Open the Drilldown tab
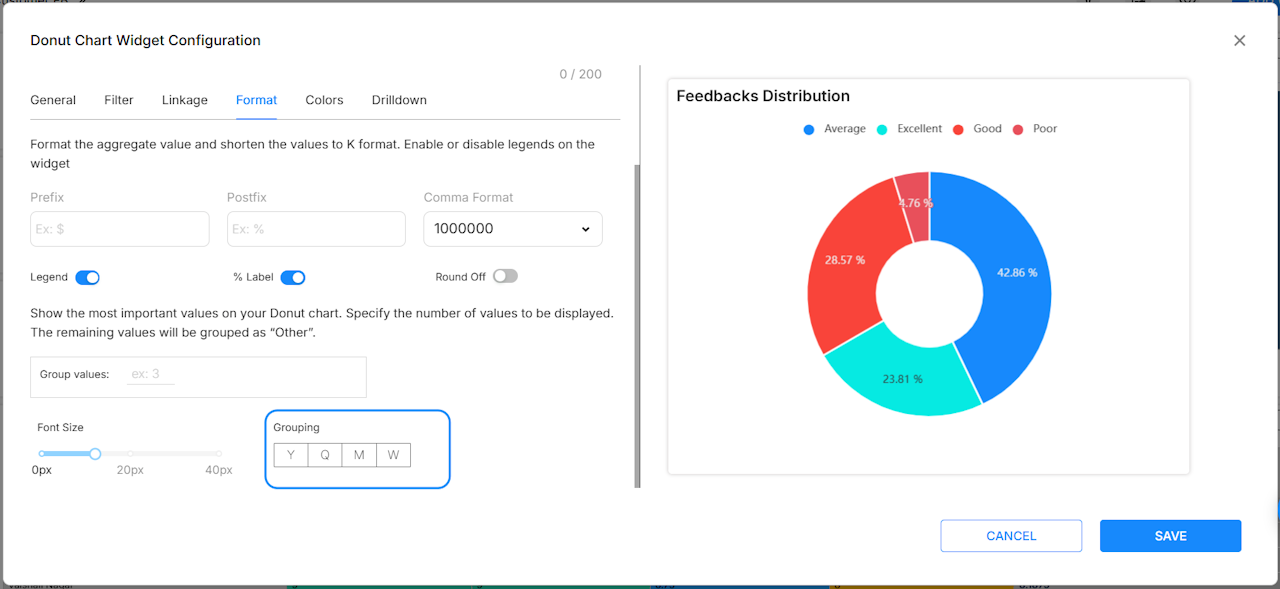 (399, 100)
